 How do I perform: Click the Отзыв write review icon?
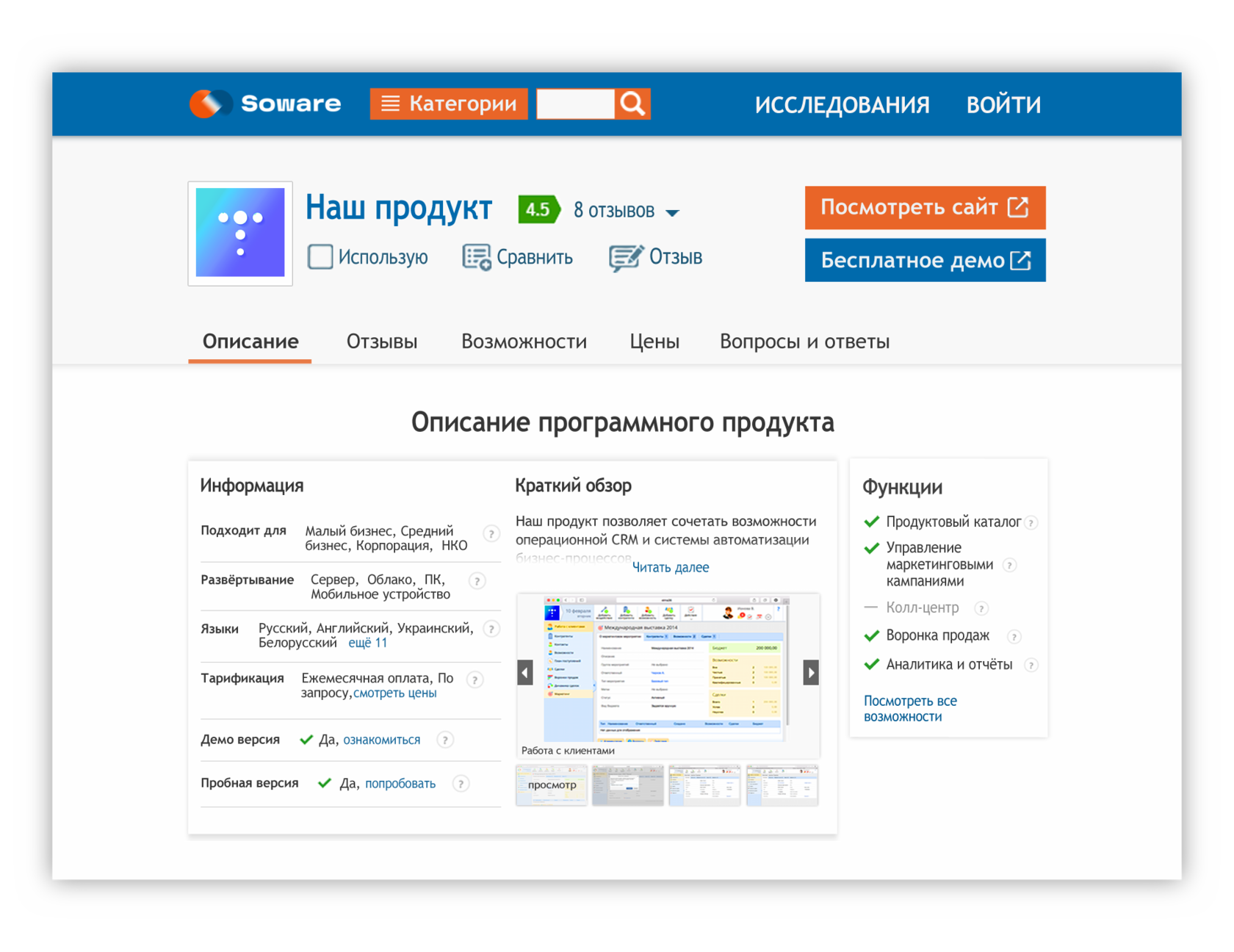pos(626,258)
